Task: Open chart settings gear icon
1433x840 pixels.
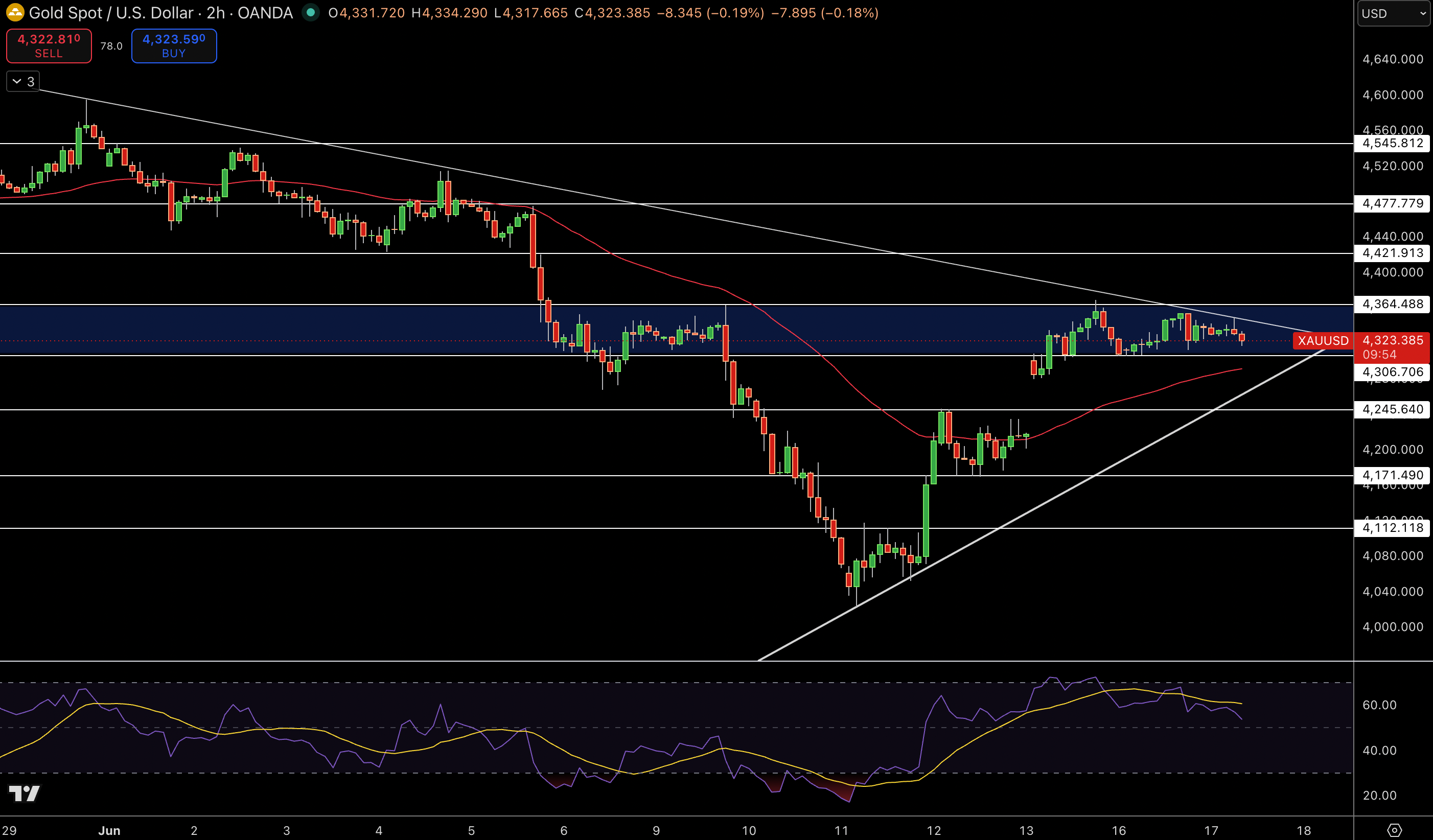Action: click(x=1394, y=830)
